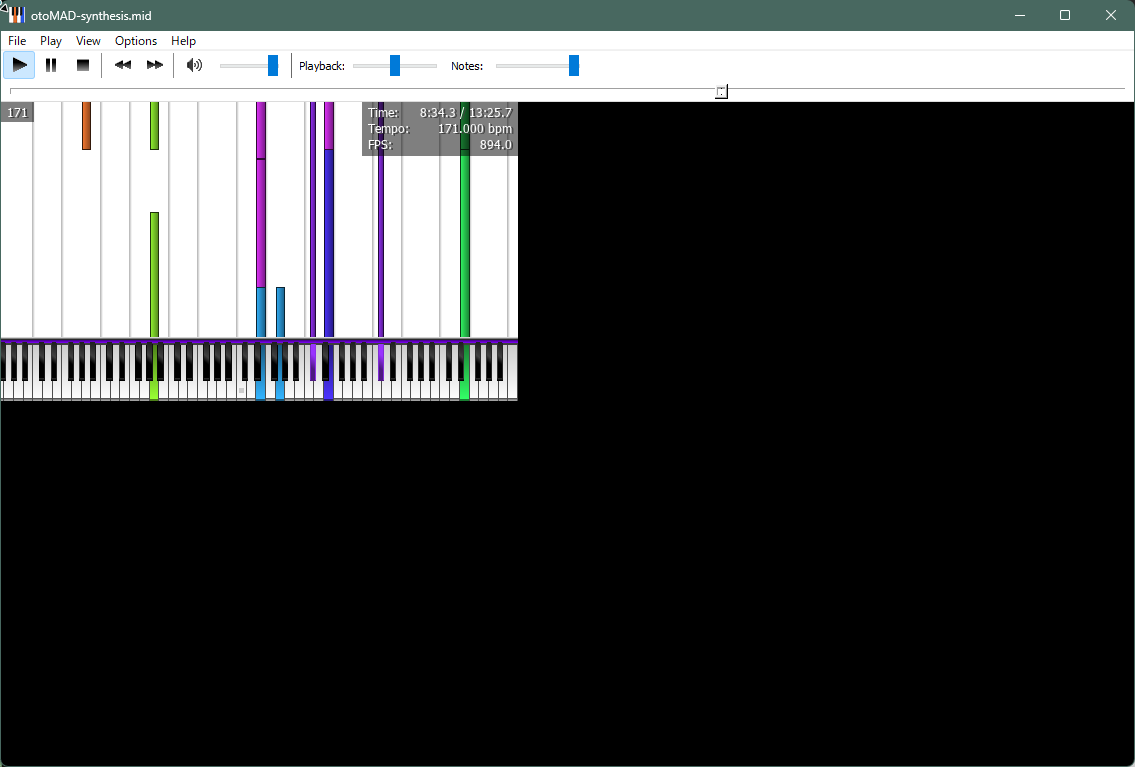This screenshot has height=767, width=1135.
Task: Open the Options menu
Action: [136, 41]
